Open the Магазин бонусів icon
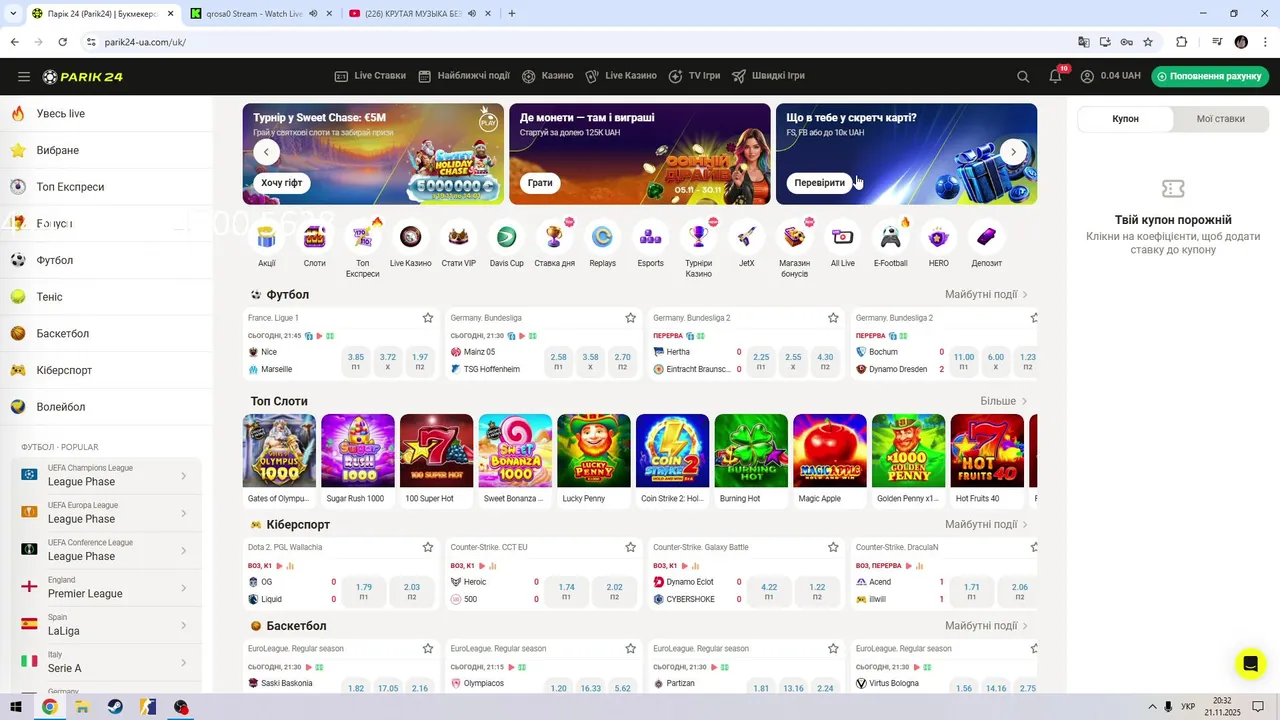The image size is (1280, 720). click(794, 237)
